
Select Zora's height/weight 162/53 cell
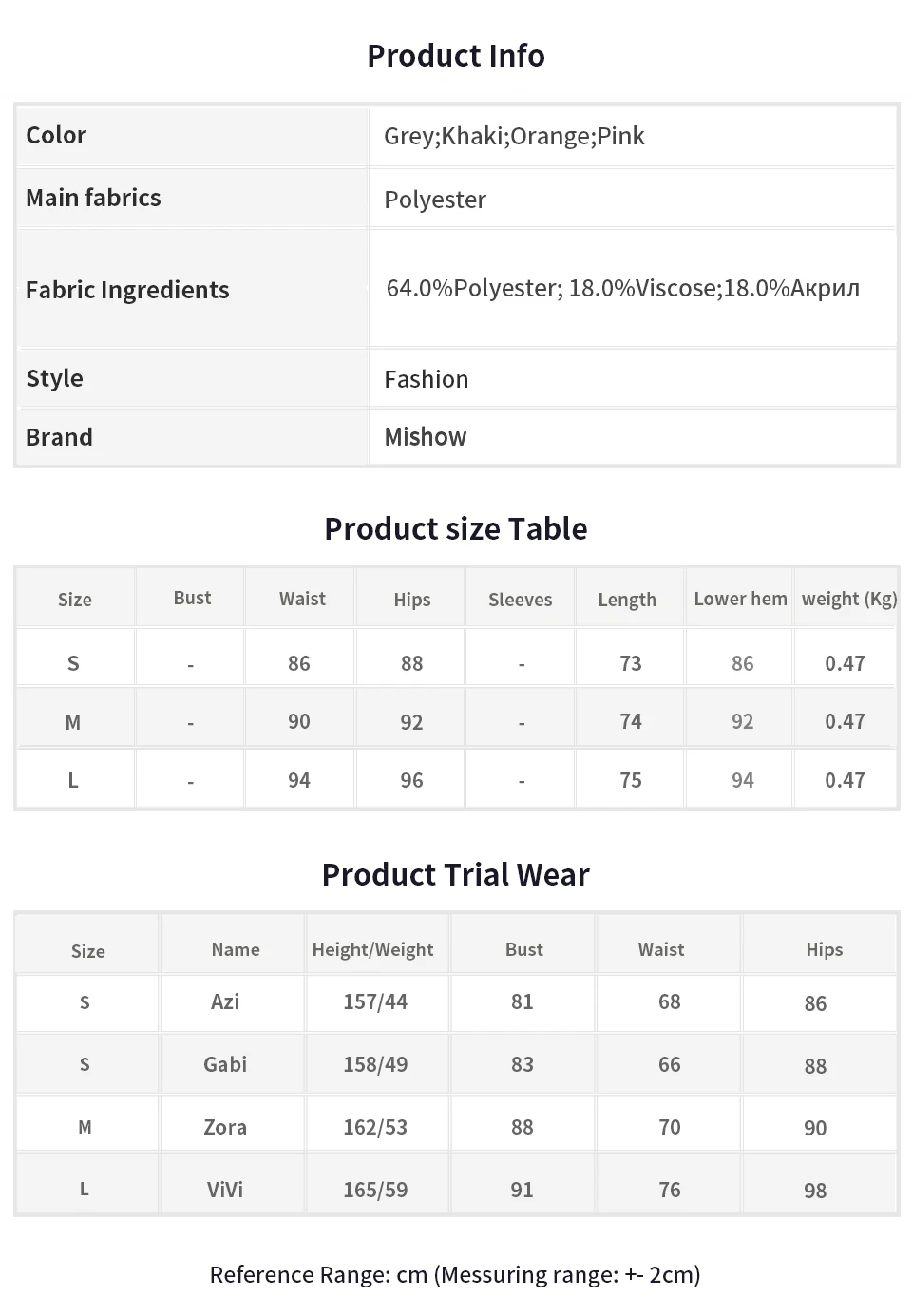pos(375,1127)
